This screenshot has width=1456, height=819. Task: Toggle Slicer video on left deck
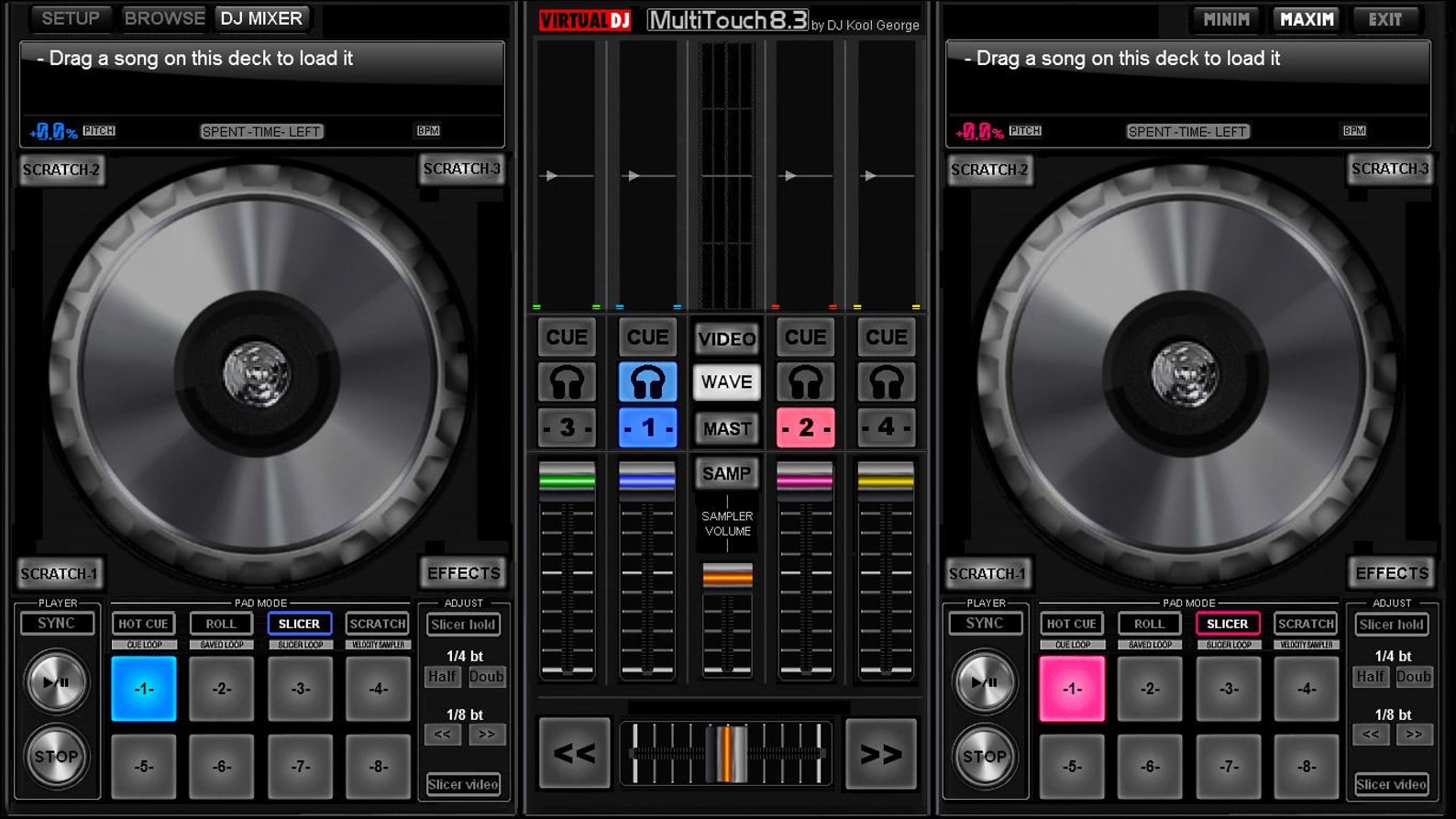click(x=463, y=784)
